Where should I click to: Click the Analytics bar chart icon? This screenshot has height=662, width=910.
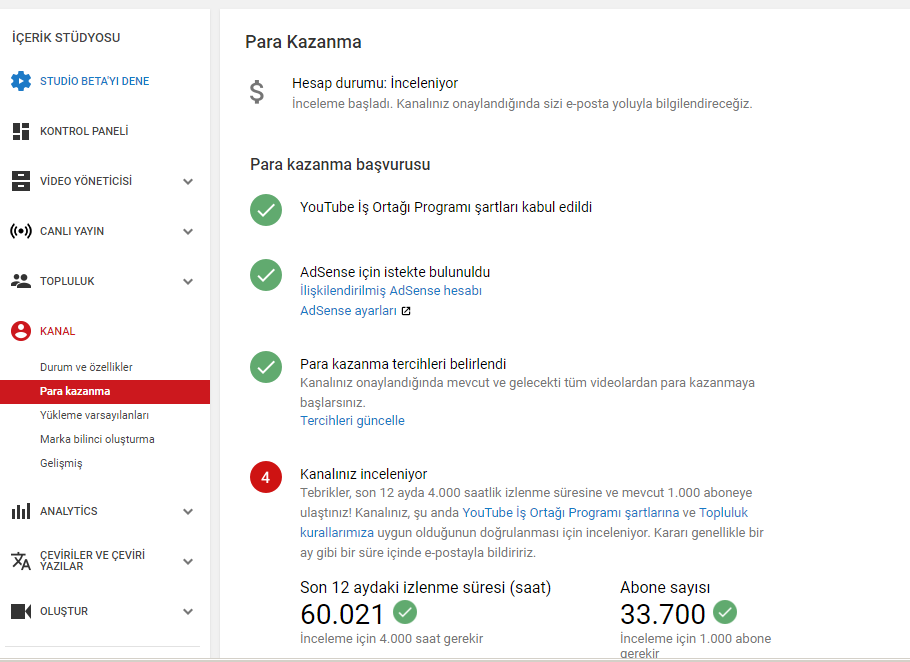tap(21, 511)
